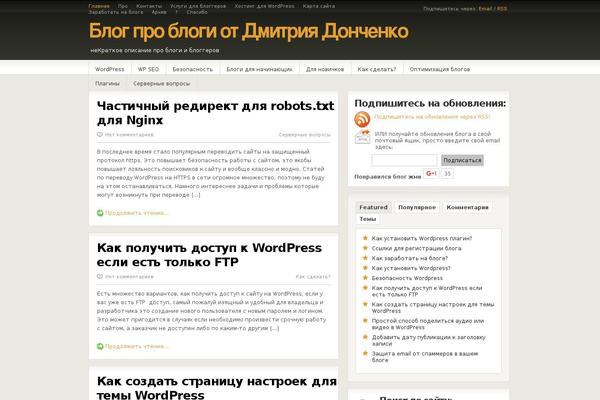Click 'Подпишитесь на обновления через RSS!' link
600x400 pixels.
(x=432, y=117)
